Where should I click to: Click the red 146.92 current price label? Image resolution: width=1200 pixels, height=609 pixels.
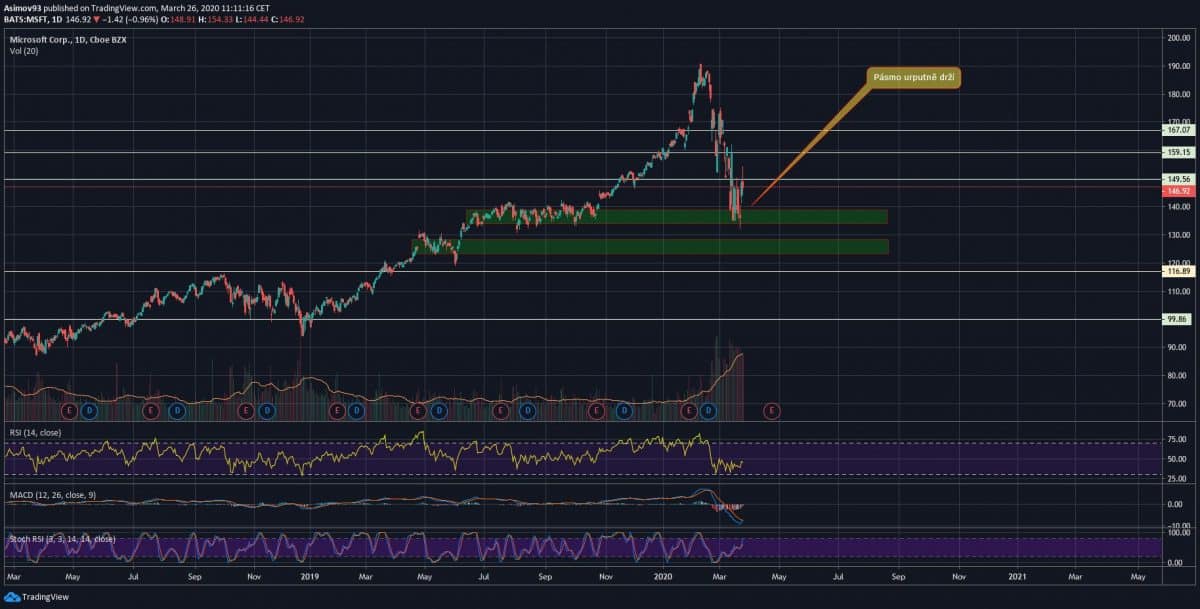[x=1178, y=191]
